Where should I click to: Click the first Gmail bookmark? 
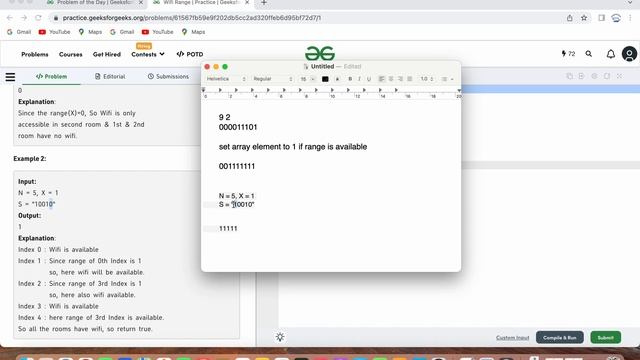tap(19, 32)
